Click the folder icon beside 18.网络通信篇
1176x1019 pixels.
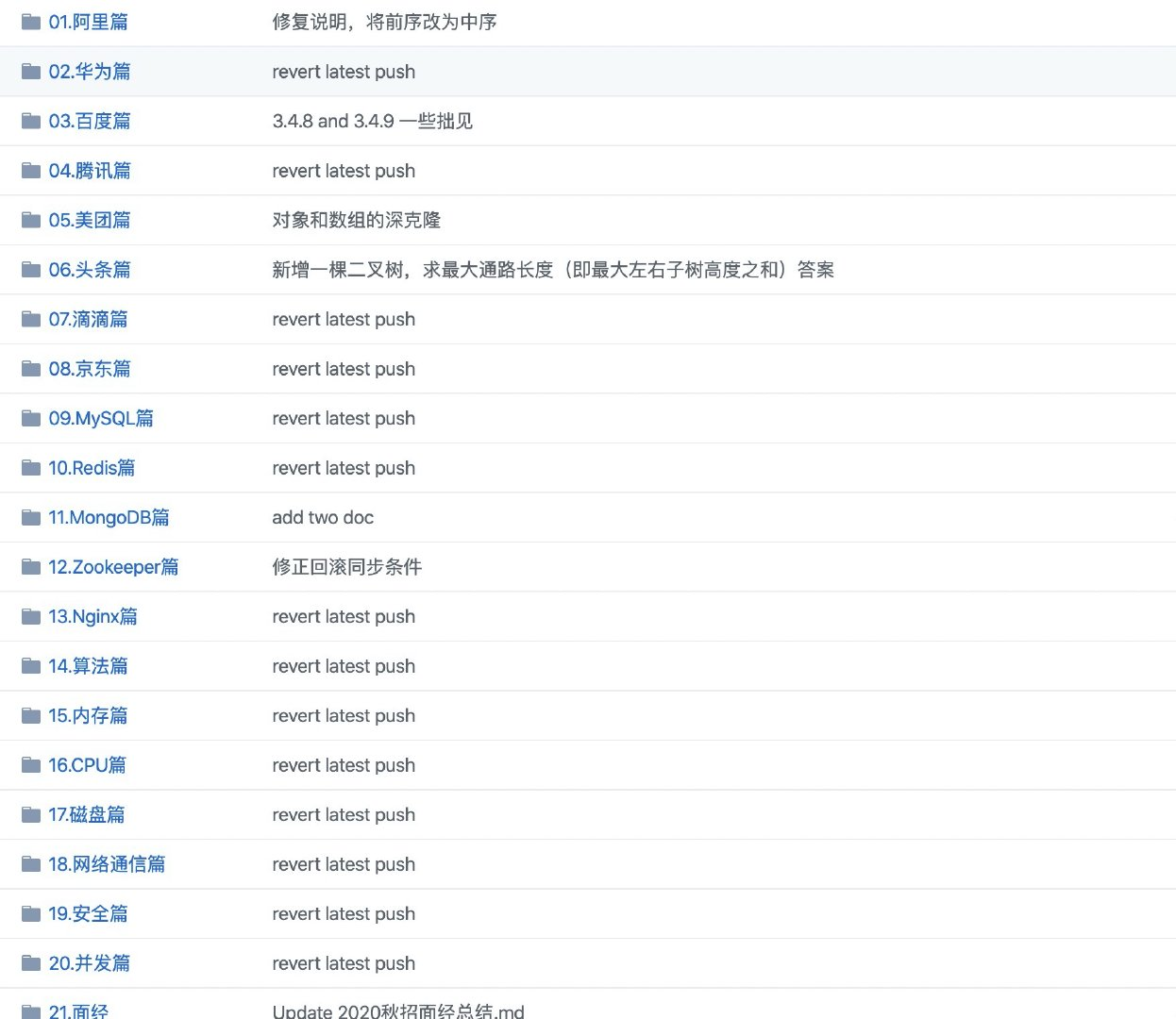point(31,864)
